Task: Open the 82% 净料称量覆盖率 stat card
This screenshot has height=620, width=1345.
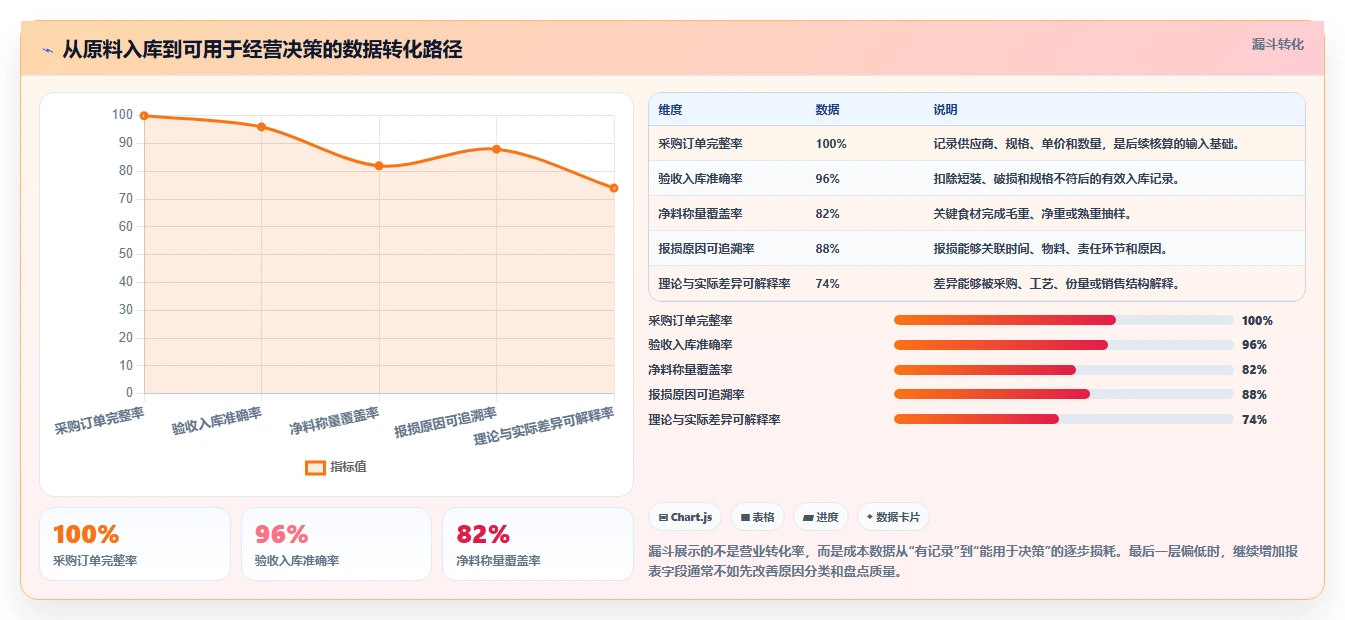Action: click(538, 544)
